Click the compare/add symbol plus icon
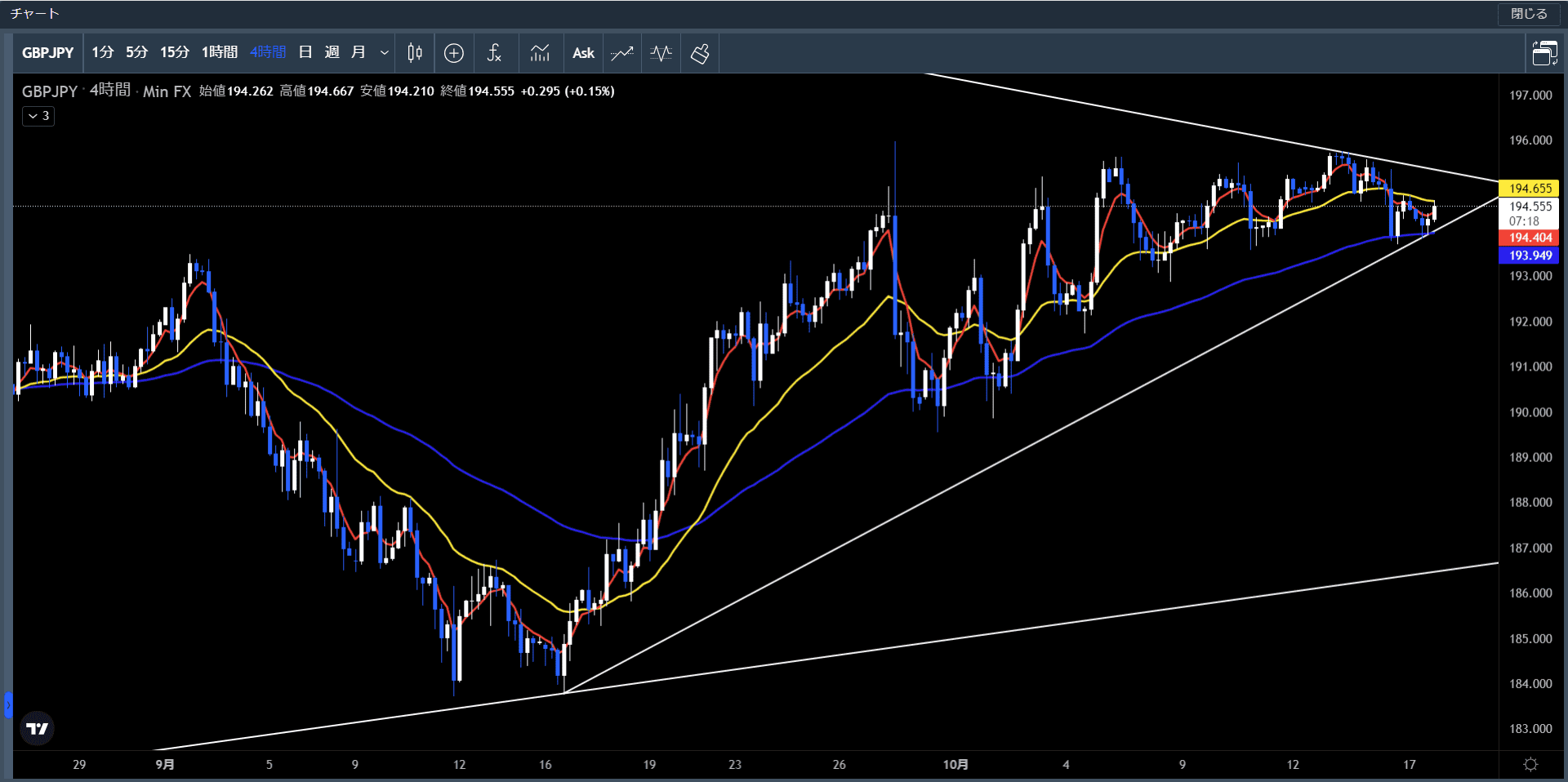This screenshot has height=782, width=1568. pyautogui.click(x=454, y=53)
